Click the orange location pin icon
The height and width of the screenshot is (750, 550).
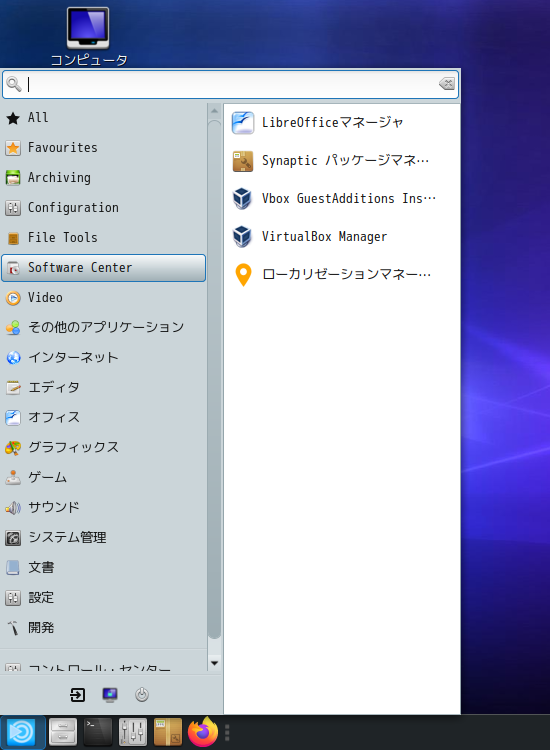[x=243, y=275]
